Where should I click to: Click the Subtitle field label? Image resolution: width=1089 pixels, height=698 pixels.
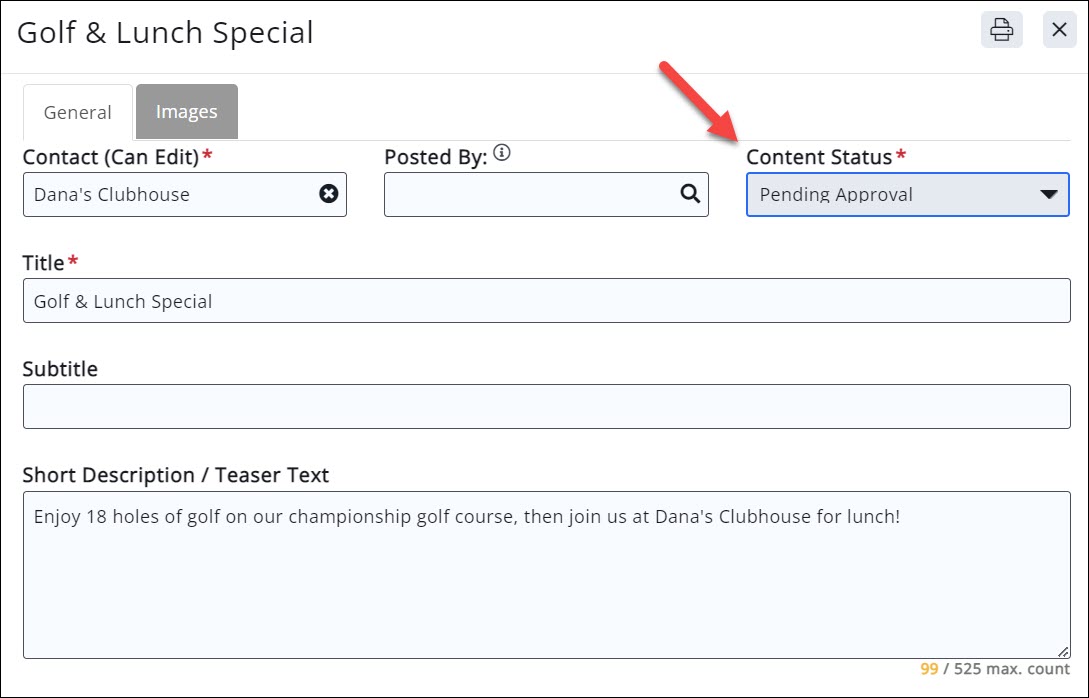click(60, 369)
